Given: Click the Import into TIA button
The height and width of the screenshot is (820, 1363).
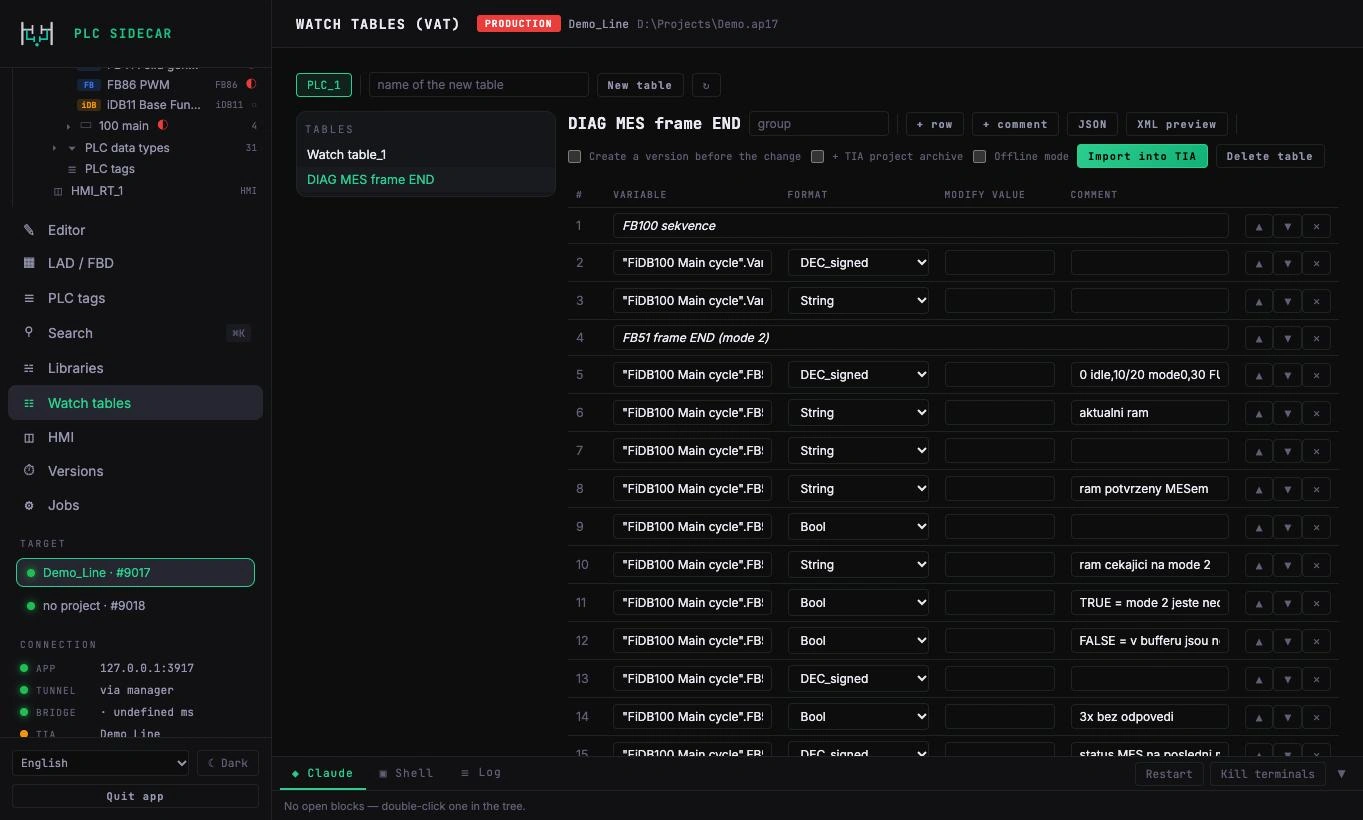Looking at the screenshot, I should [1142, 156].
